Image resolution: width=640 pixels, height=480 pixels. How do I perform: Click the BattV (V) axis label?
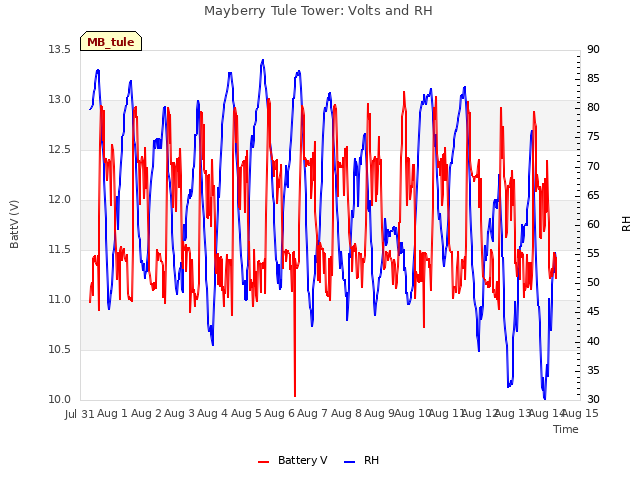14,224
